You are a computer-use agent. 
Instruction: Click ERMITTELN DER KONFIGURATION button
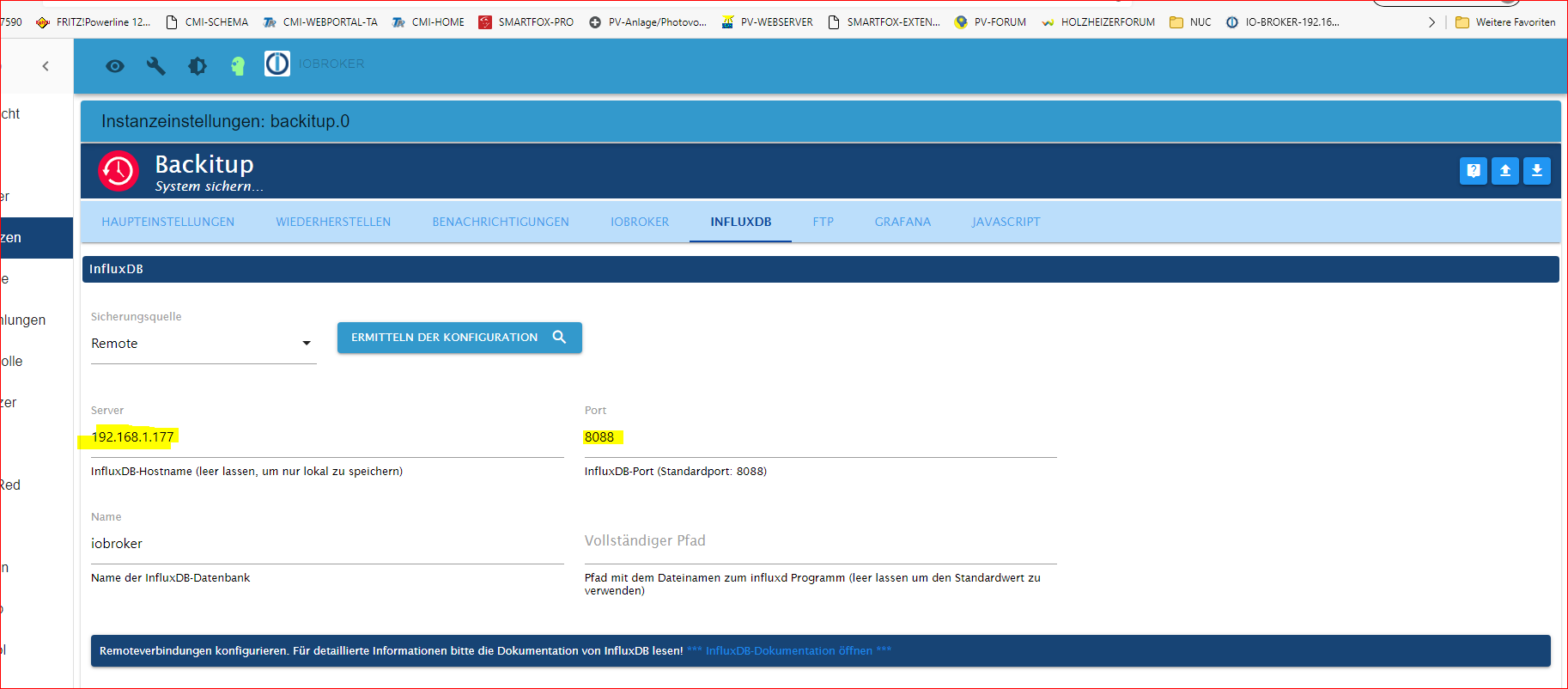459,338
